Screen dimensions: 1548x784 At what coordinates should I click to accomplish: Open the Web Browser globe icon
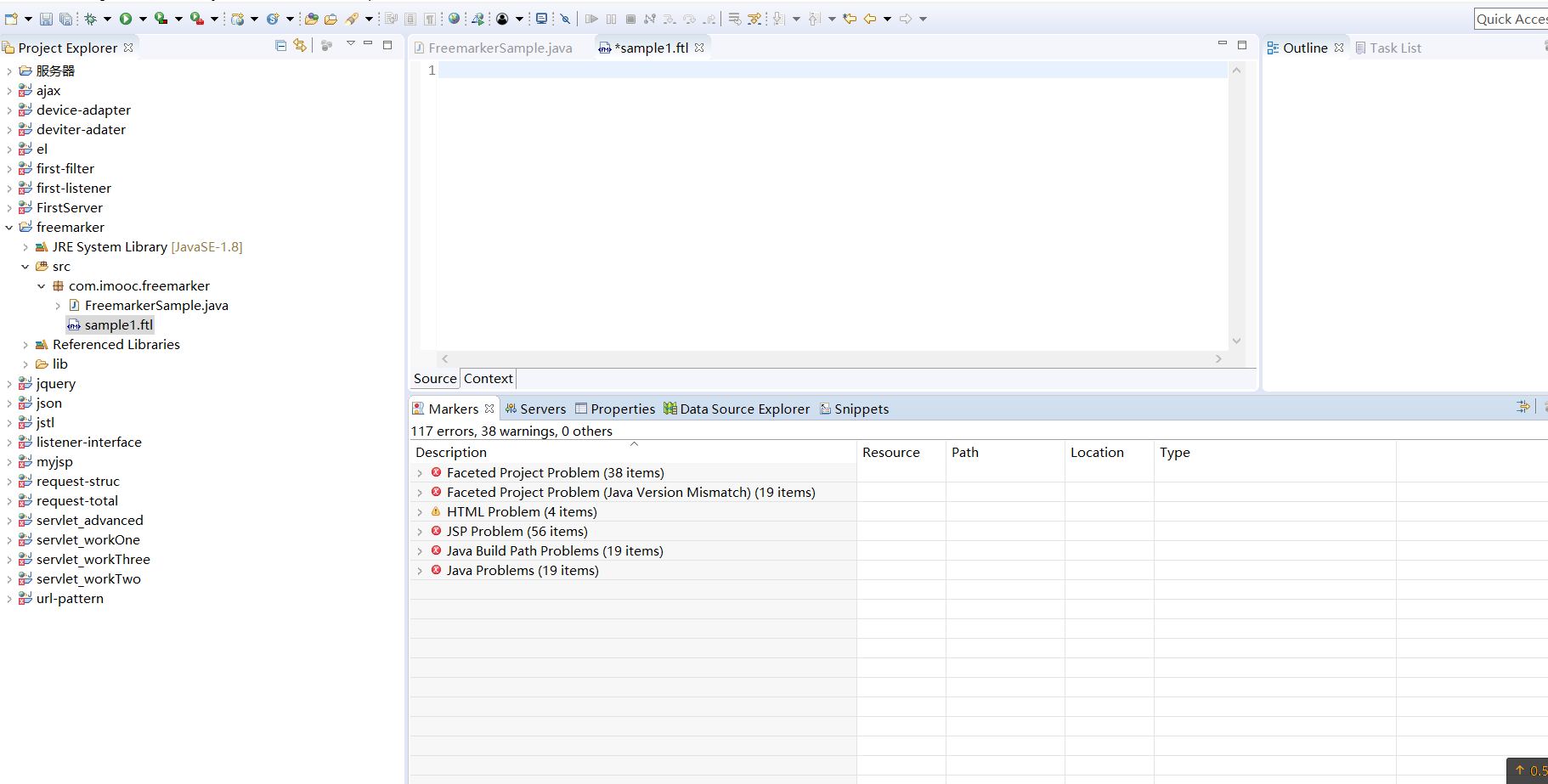tap(454, 19)
